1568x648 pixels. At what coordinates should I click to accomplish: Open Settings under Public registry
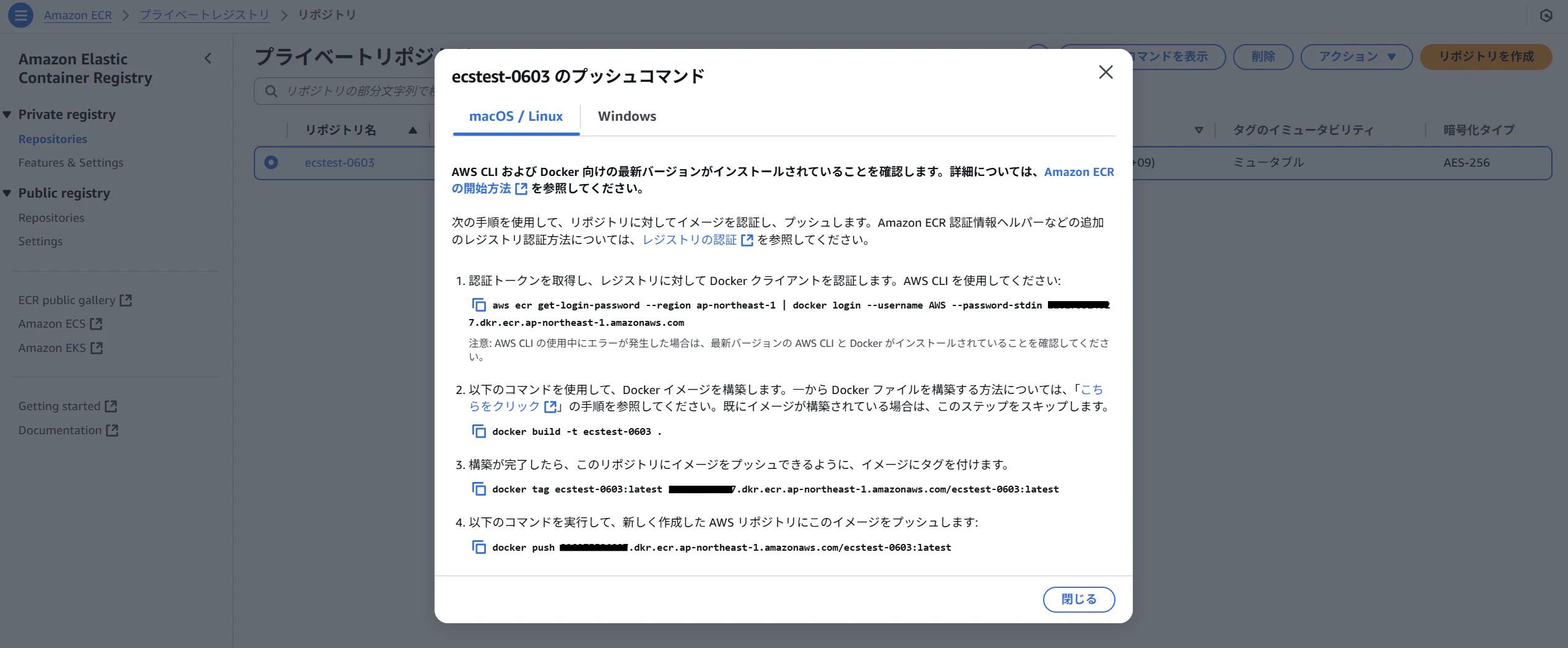tap(40, 242)
